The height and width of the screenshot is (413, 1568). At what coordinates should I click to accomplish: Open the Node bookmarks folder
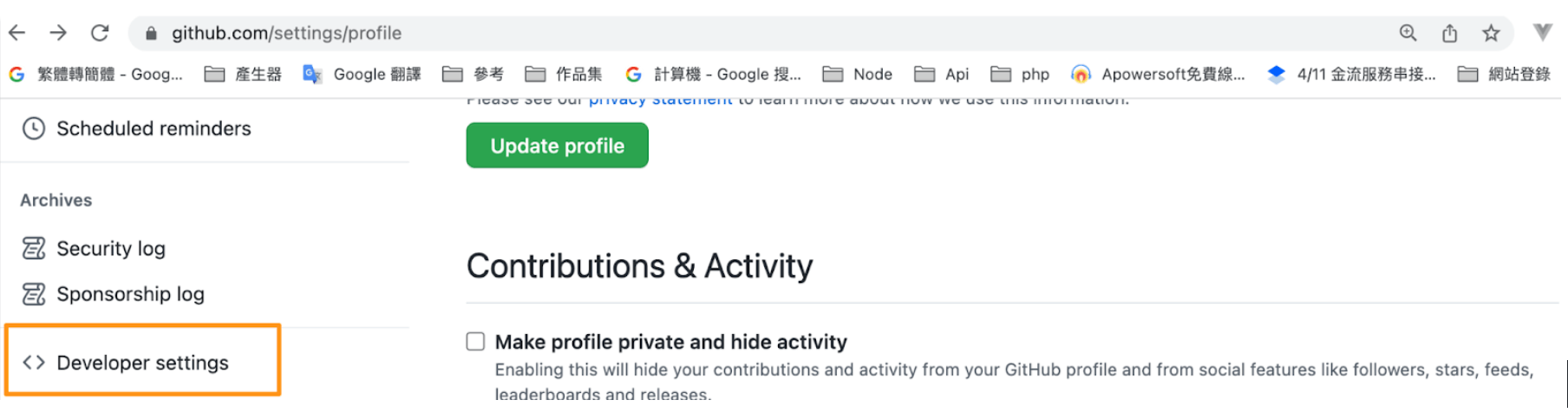coord(858,75)
